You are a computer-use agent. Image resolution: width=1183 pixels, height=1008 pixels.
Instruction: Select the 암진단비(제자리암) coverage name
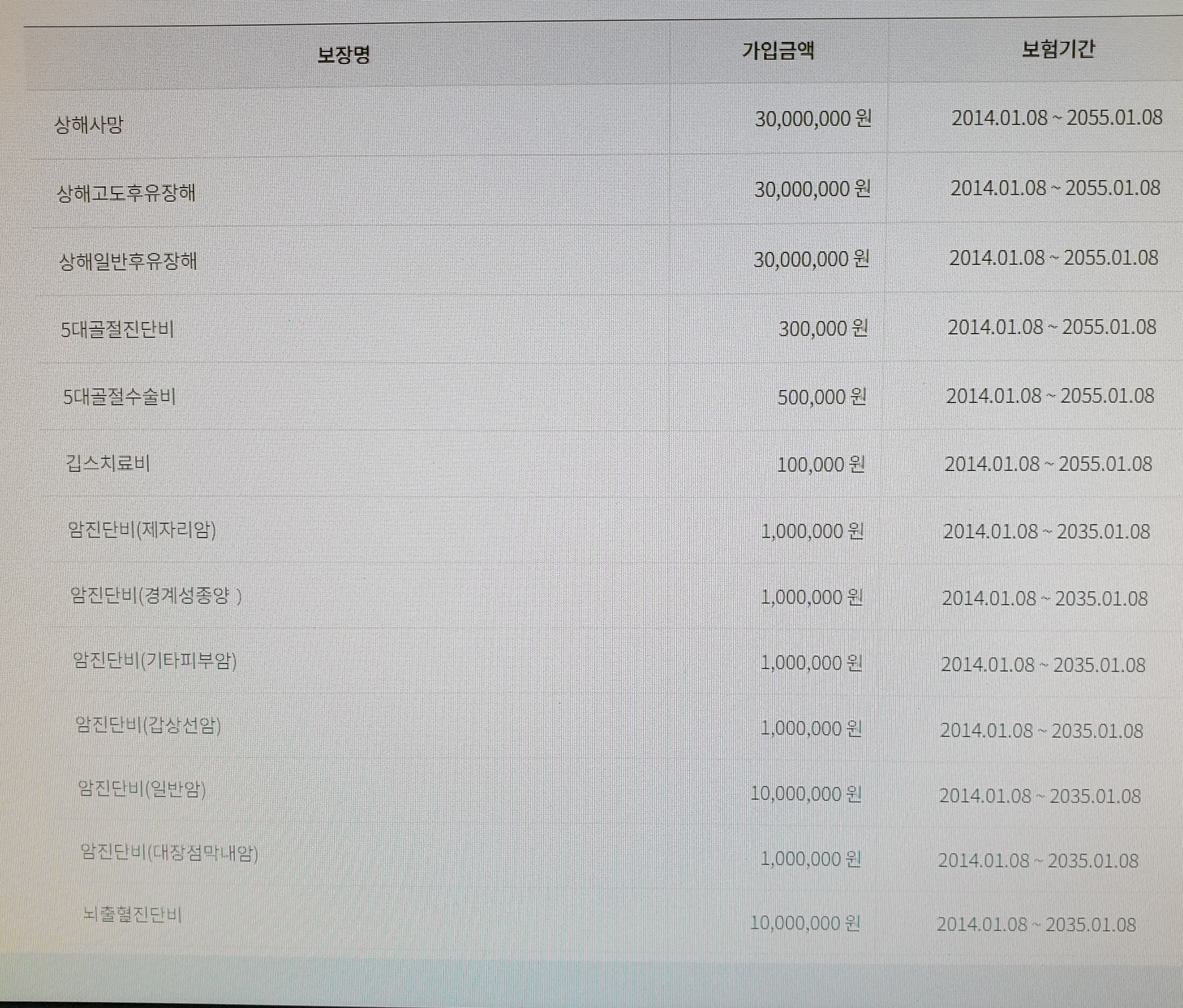click(142, 530)
